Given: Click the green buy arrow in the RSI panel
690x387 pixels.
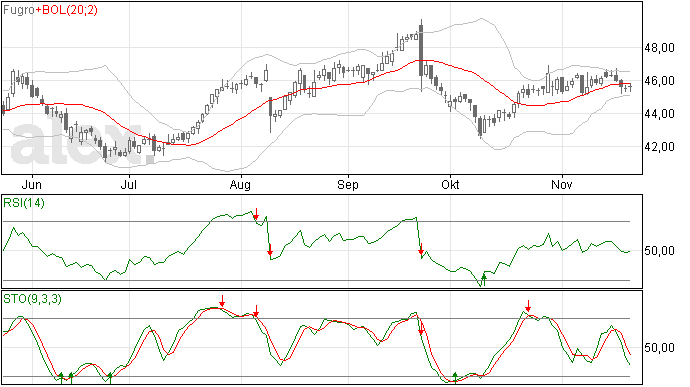Looking at the screenshot, I should pyautogui.click(x=484, y=280).
